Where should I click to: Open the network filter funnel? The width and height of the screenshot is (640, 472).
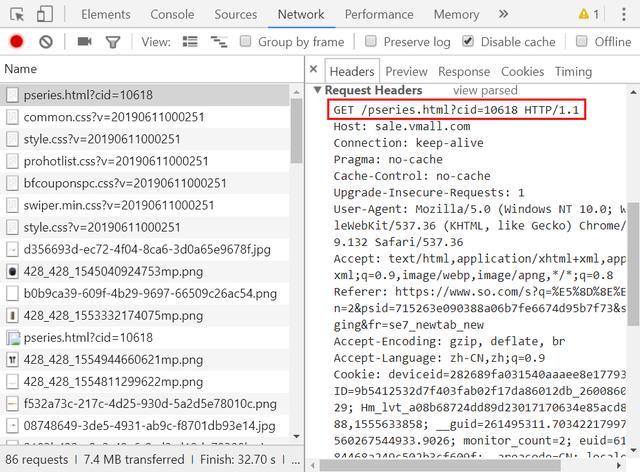point(113,42)
